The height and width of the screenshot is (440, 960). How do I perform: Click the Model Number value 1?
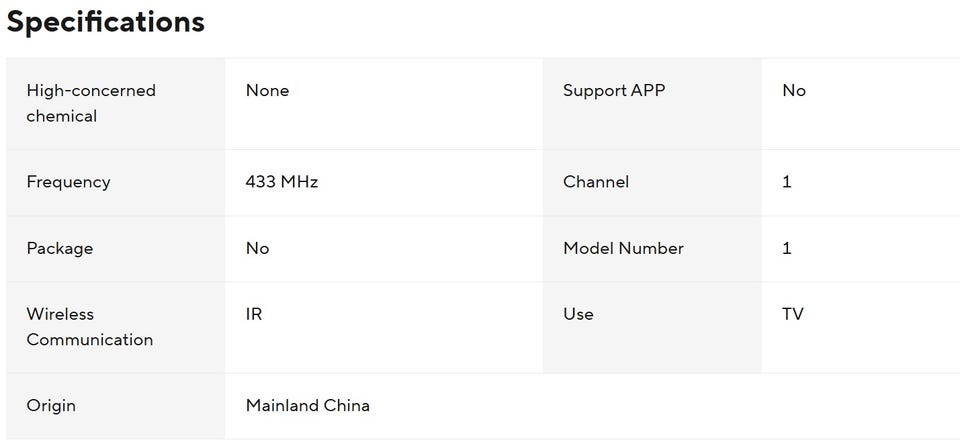787,248
